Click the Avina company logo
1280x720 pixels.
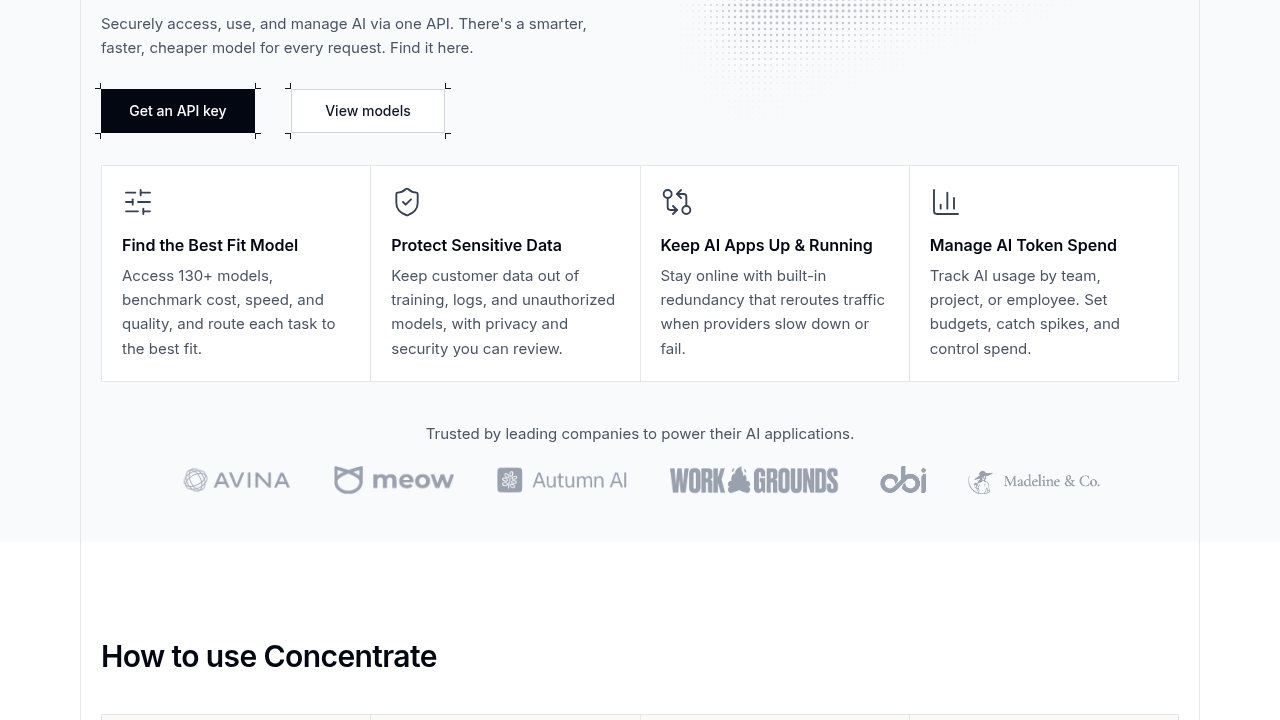coord(237,480)
